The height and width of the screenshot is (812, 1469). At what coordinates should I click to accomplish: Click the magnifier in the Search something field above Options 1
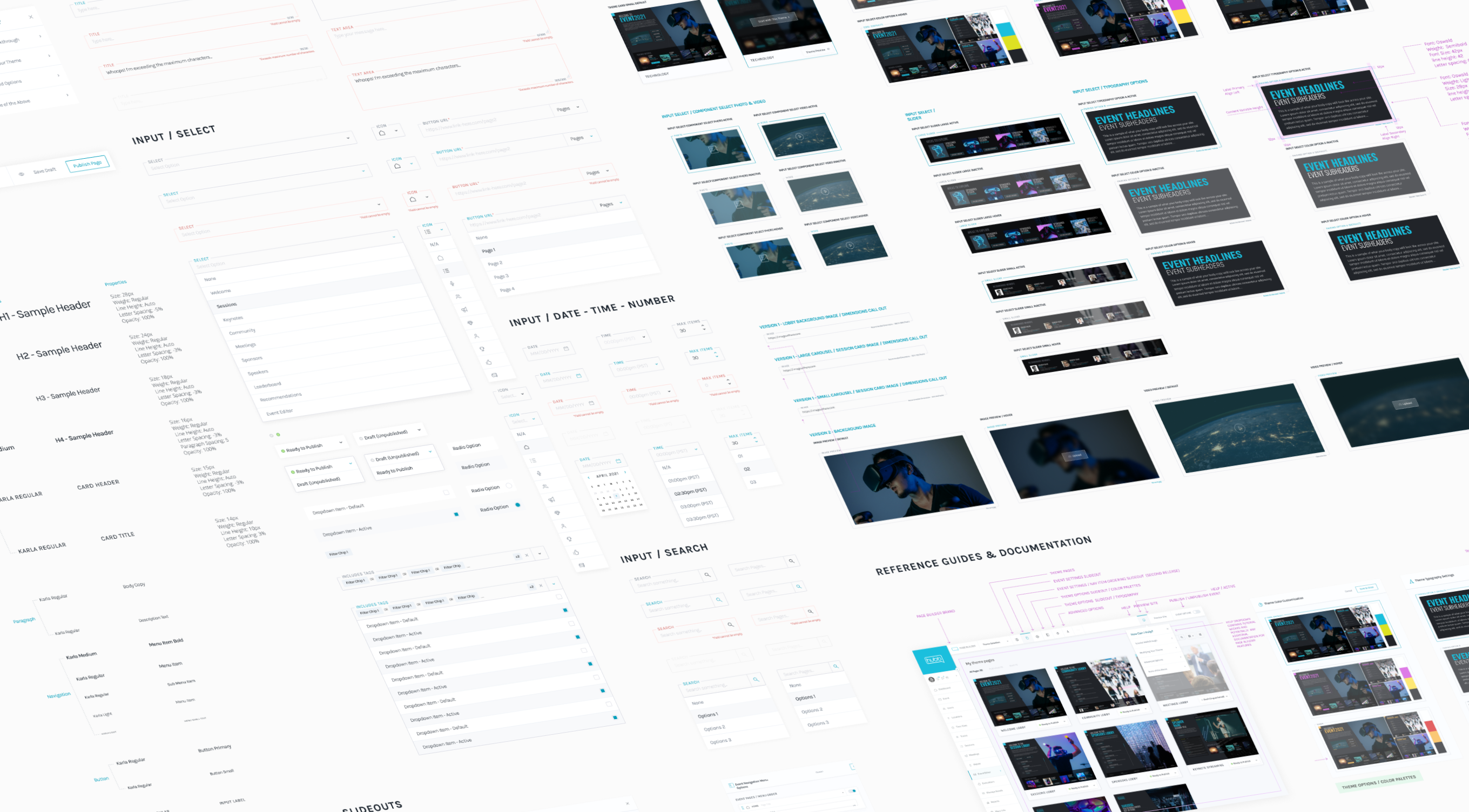pos(756,680)
